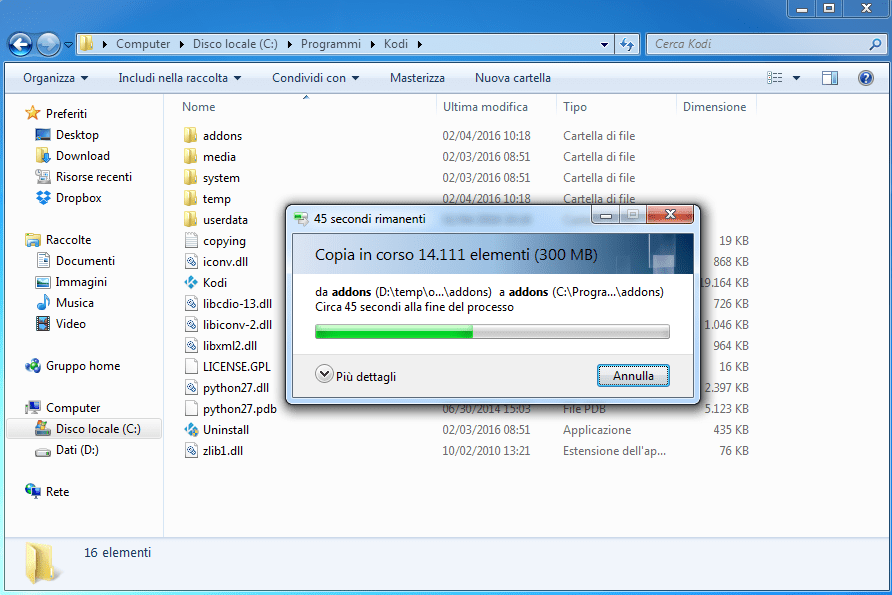Click the Cerca Kodi search field
892x595 pixels.
[759, 44]
